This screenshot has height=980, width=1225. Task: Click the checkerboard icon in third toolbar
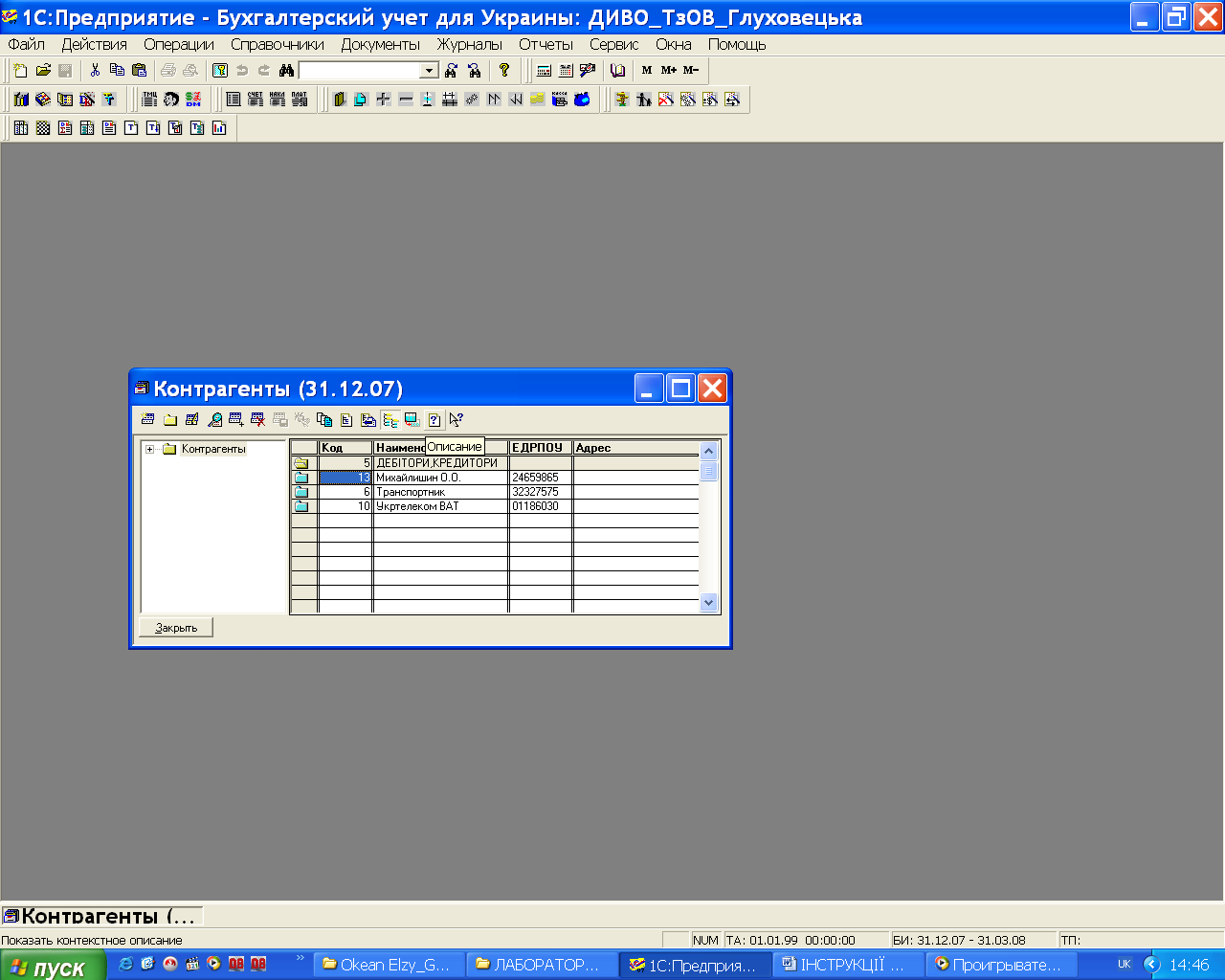point(43,128)
